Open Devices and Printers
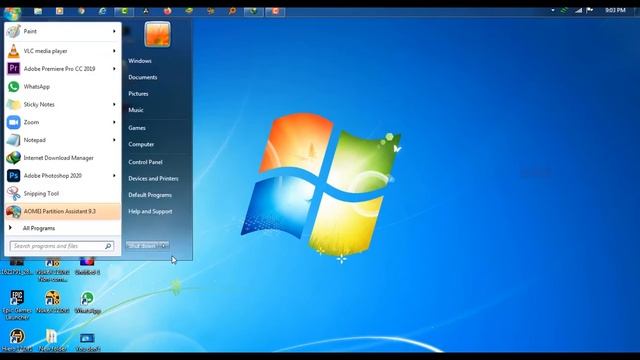This screenshot has height=360, width=640. pos(153,178)
